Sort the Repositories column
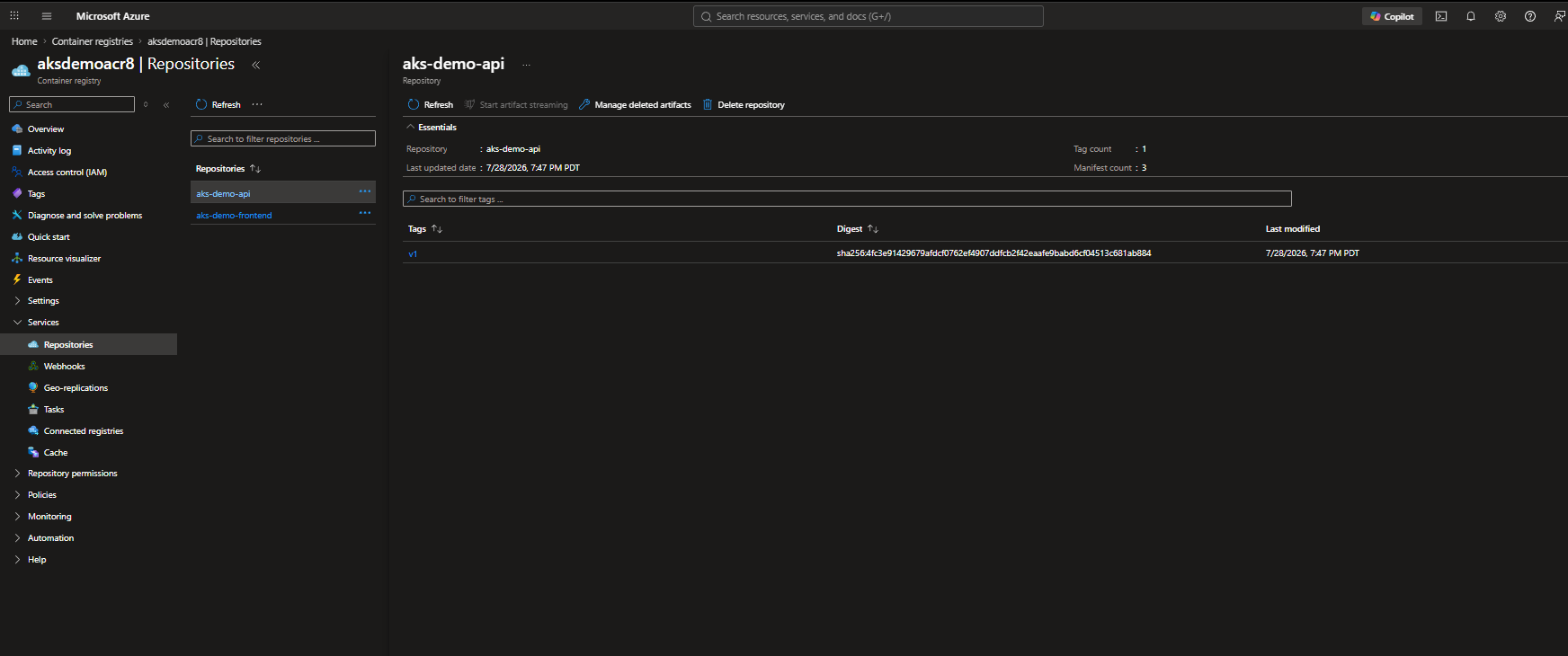The width and height of the screenshot is (1568, 656). pyautogui.click(x=228, y=169)
